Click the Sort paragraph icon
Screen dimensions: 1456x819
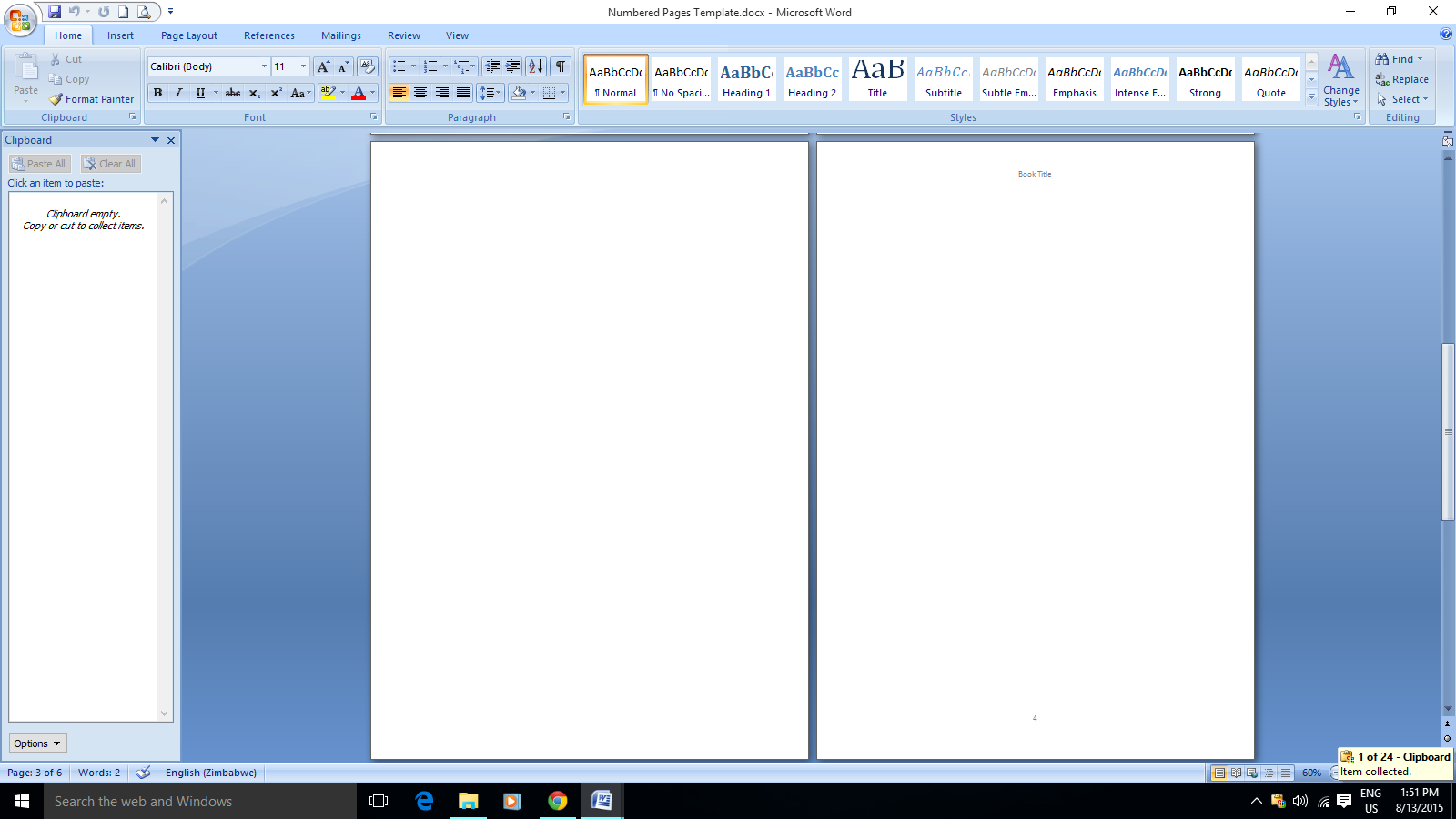pyautogui.click(x=536, y=66)
